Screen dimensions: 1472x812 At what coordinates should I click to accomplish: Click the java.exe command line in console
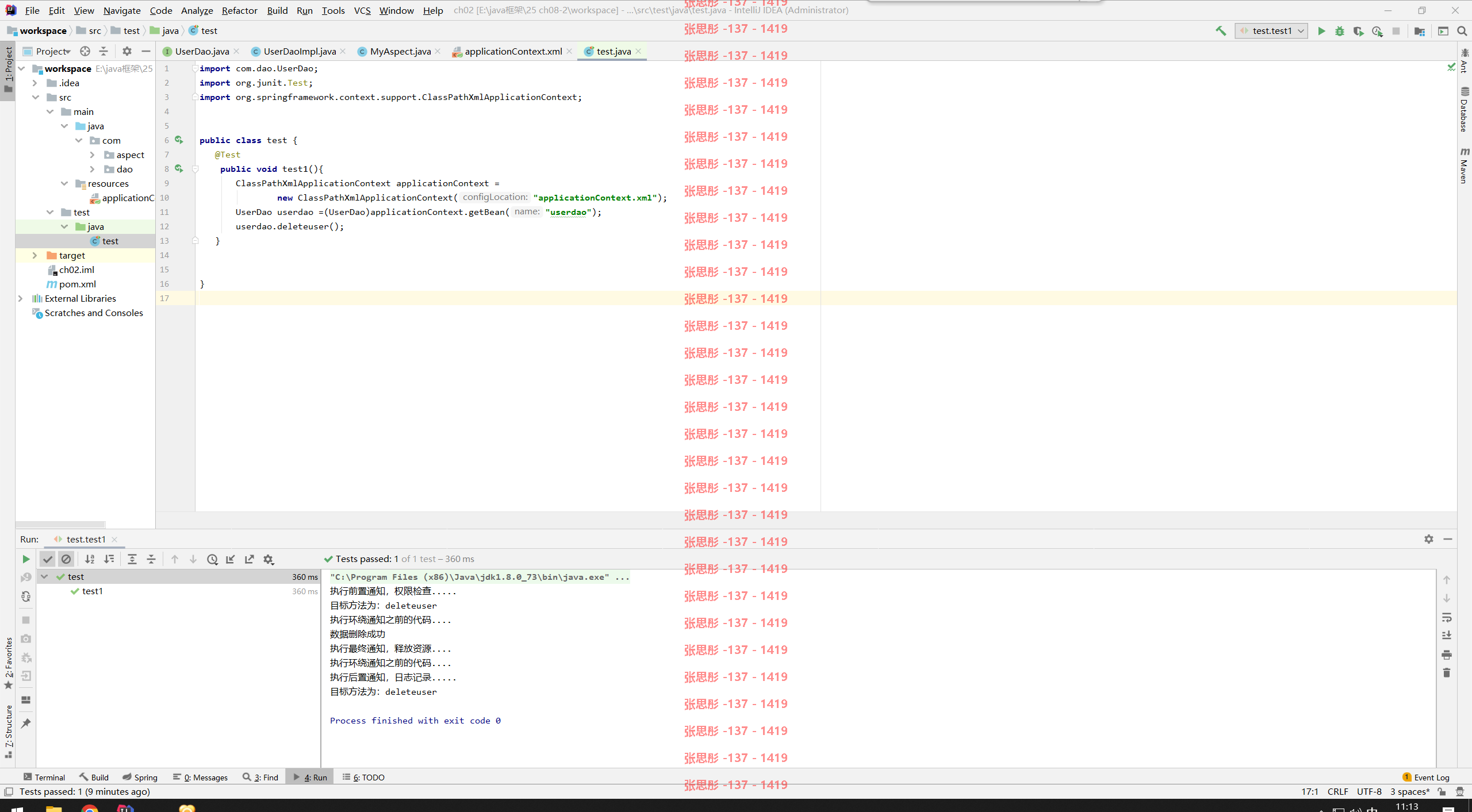(480, 576)
